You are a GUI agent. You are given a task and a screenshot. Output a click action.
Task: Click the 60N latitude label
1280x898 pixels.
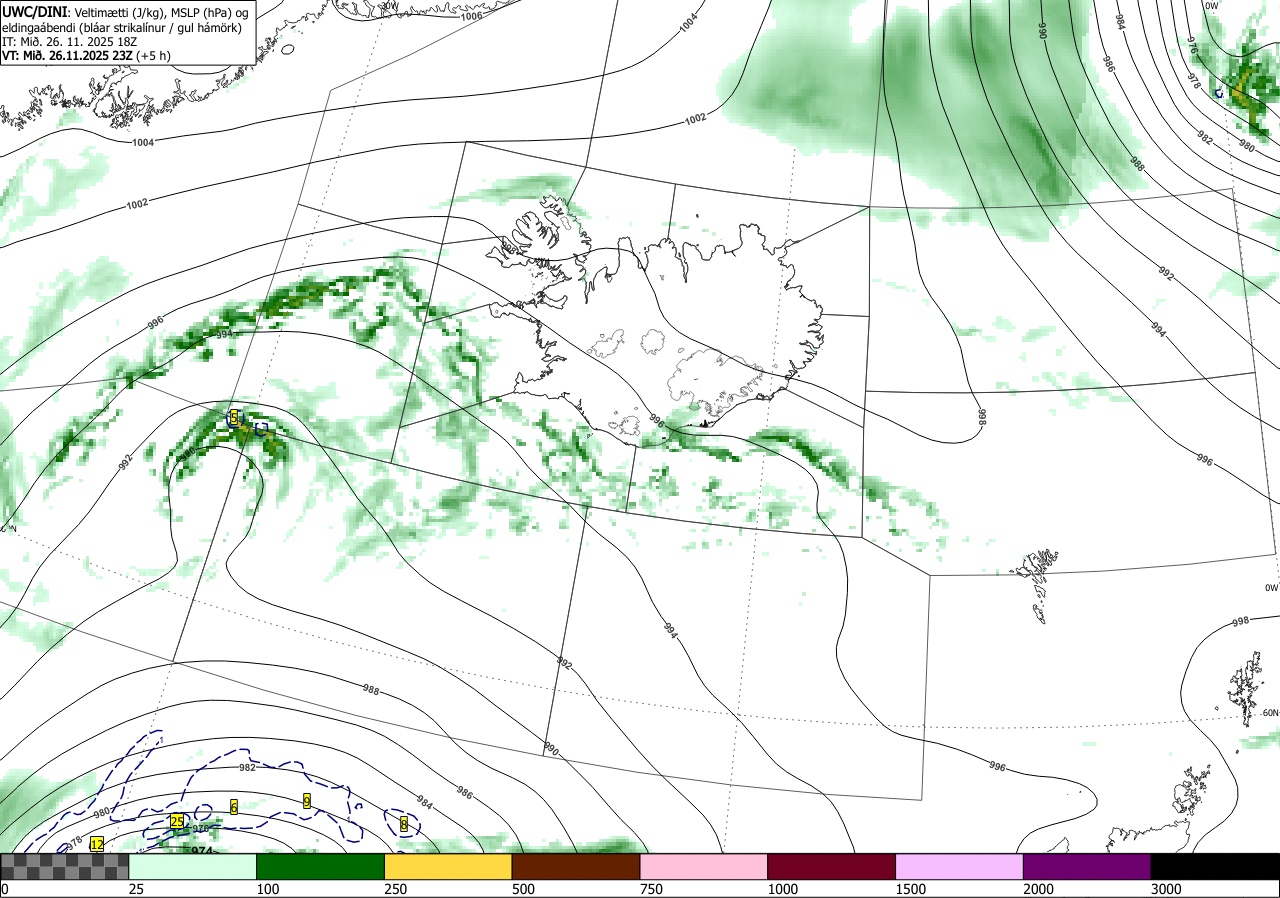(x=1270, y=713)
